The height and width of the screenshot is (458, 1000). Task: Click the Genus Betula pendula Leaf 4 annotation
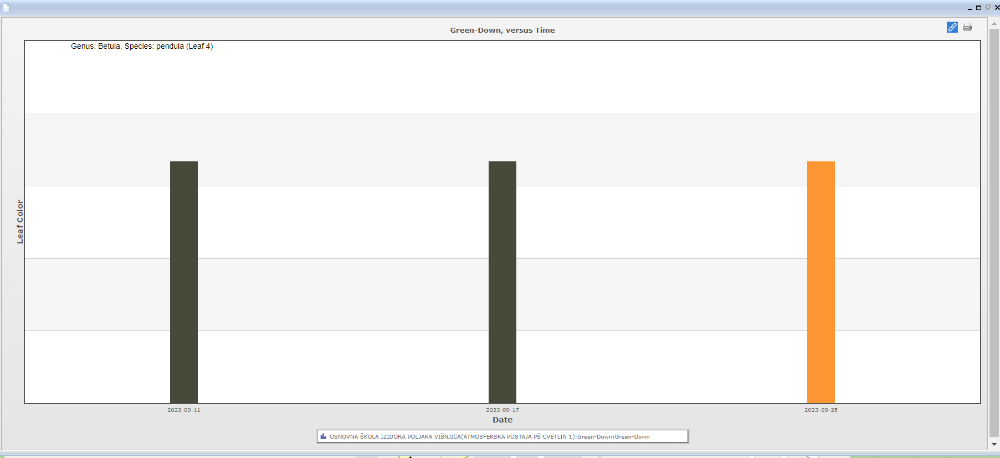point(142,46)
